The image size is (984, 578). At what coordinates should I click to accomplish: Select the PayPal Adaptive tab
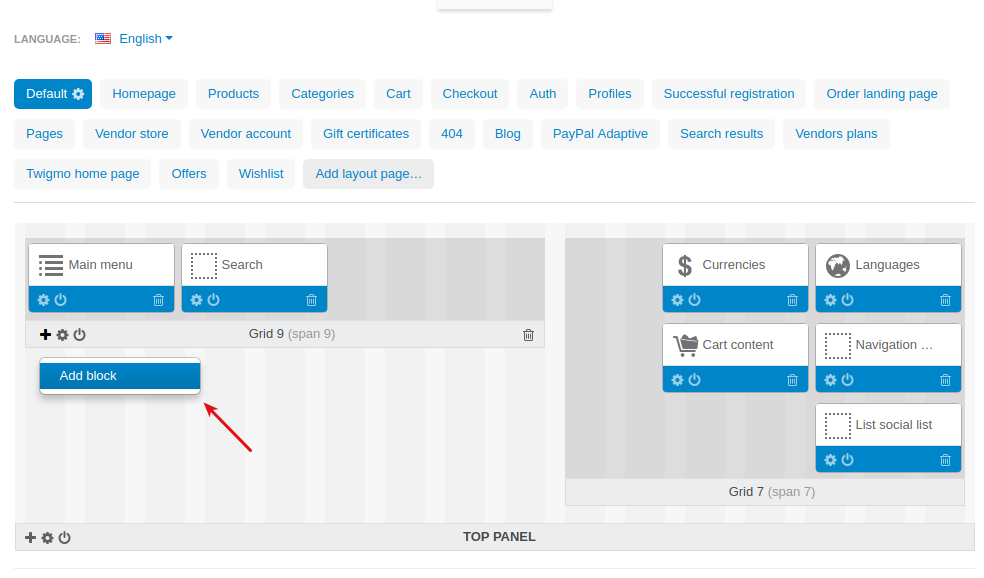point(601,134)
